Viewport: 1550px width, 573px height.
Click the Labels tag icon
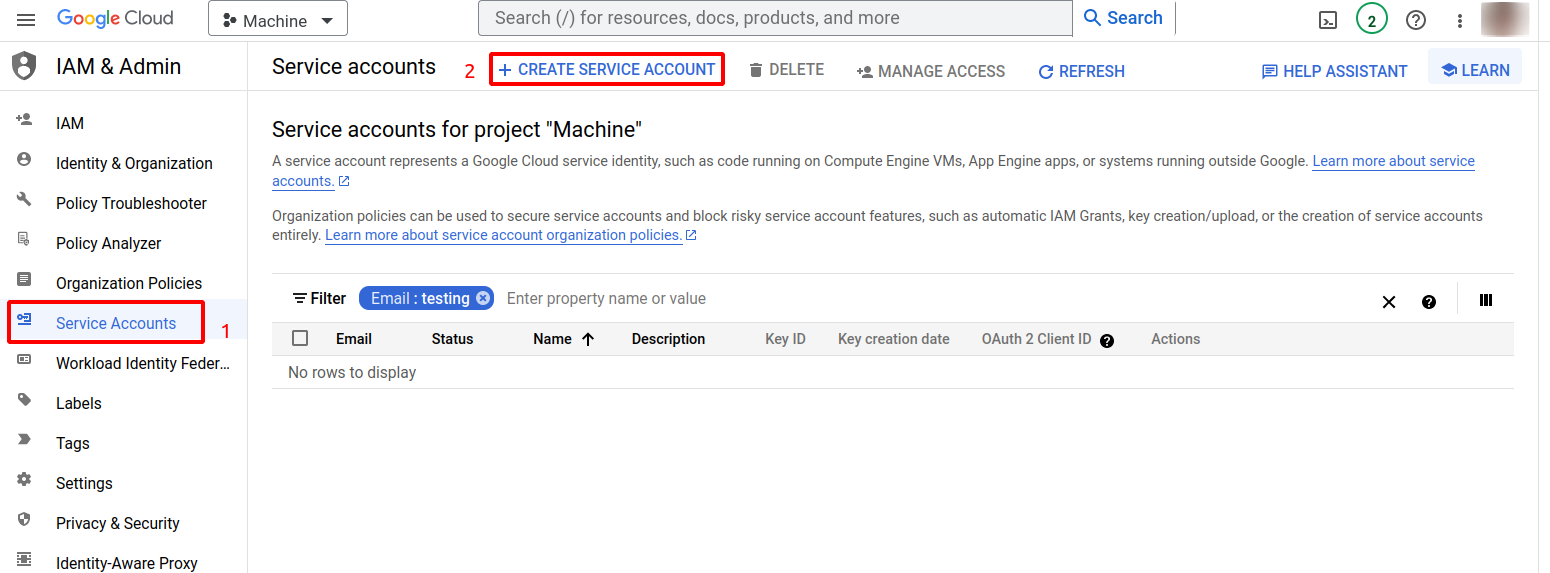(x=24, y=399)
